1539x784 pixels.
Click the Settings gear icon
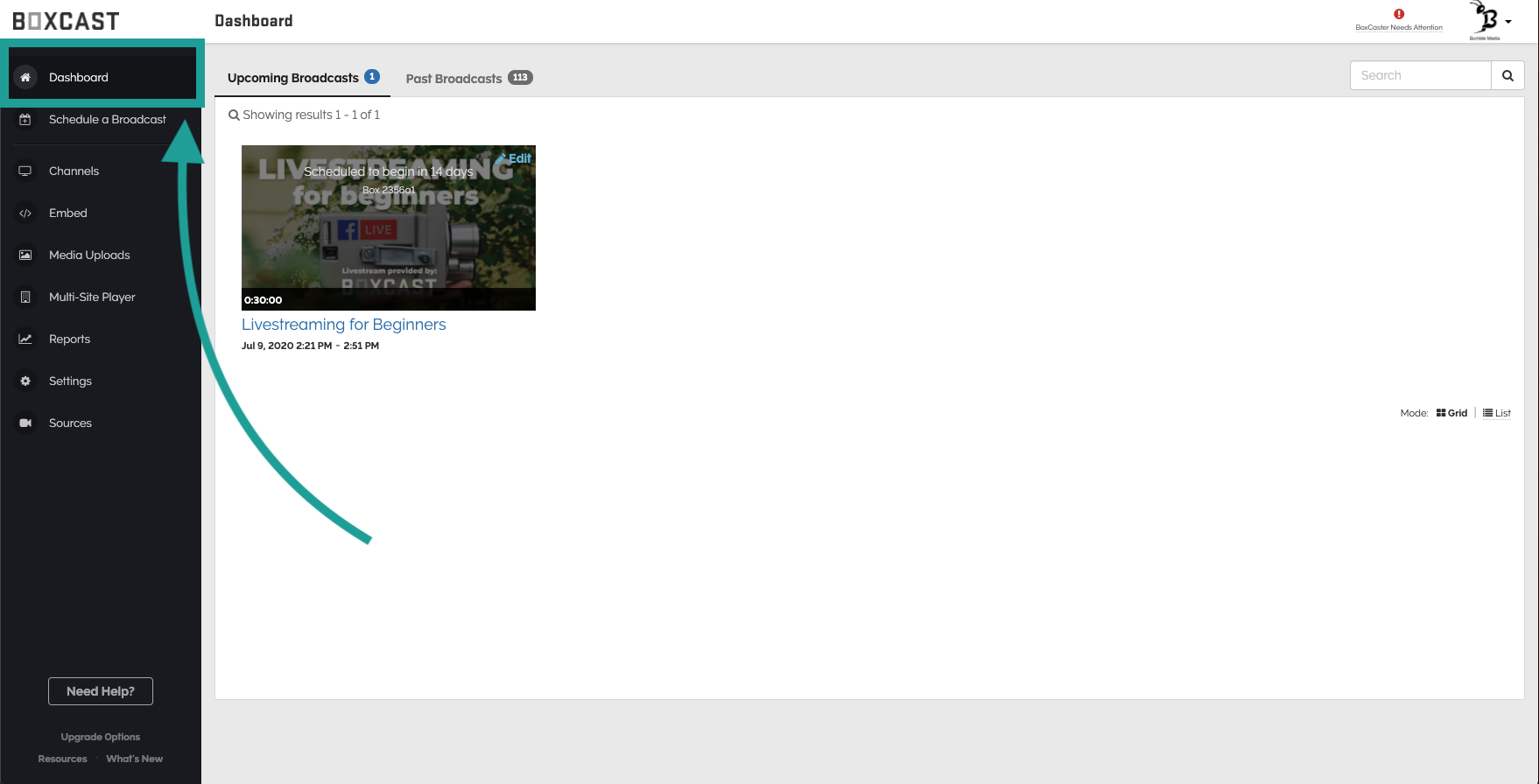point(25,381)
